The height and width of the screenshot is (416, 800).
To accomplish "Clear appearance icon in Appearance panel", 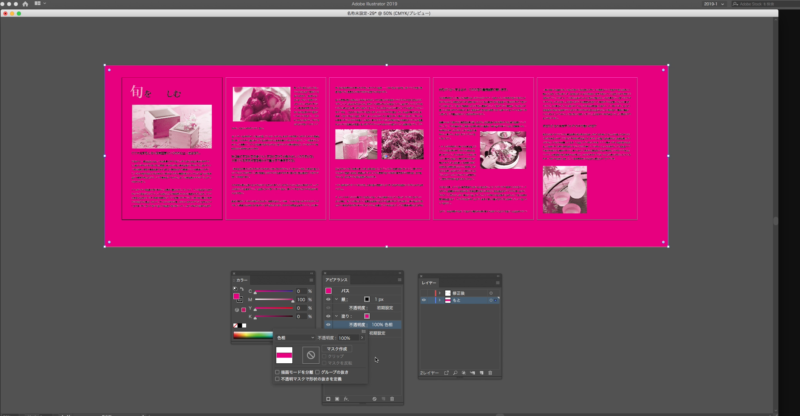I will point(374,399).
